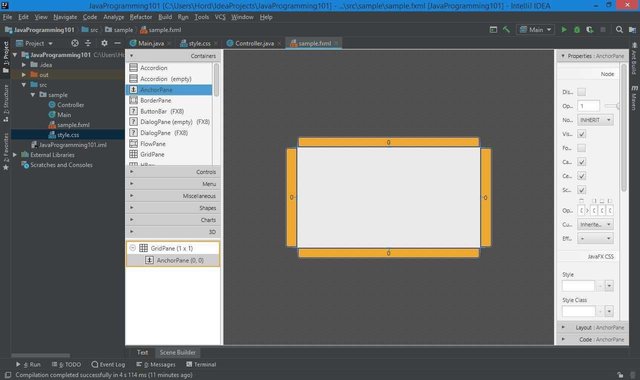This screenshot has height=380, width=640.
Task: Open 0: Messages tool window
Action: point(156,364)
